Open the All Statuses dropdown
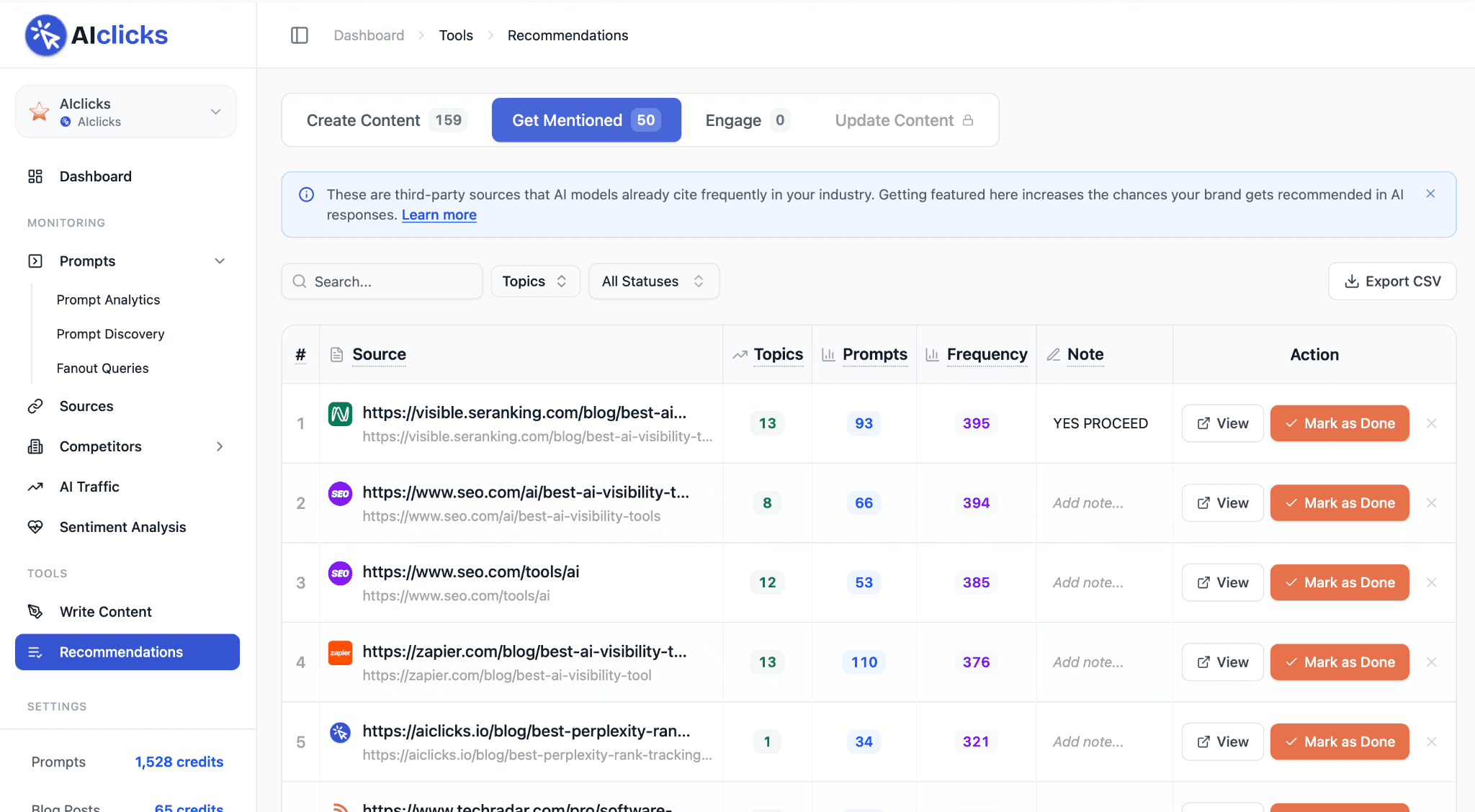 [653, 281]
